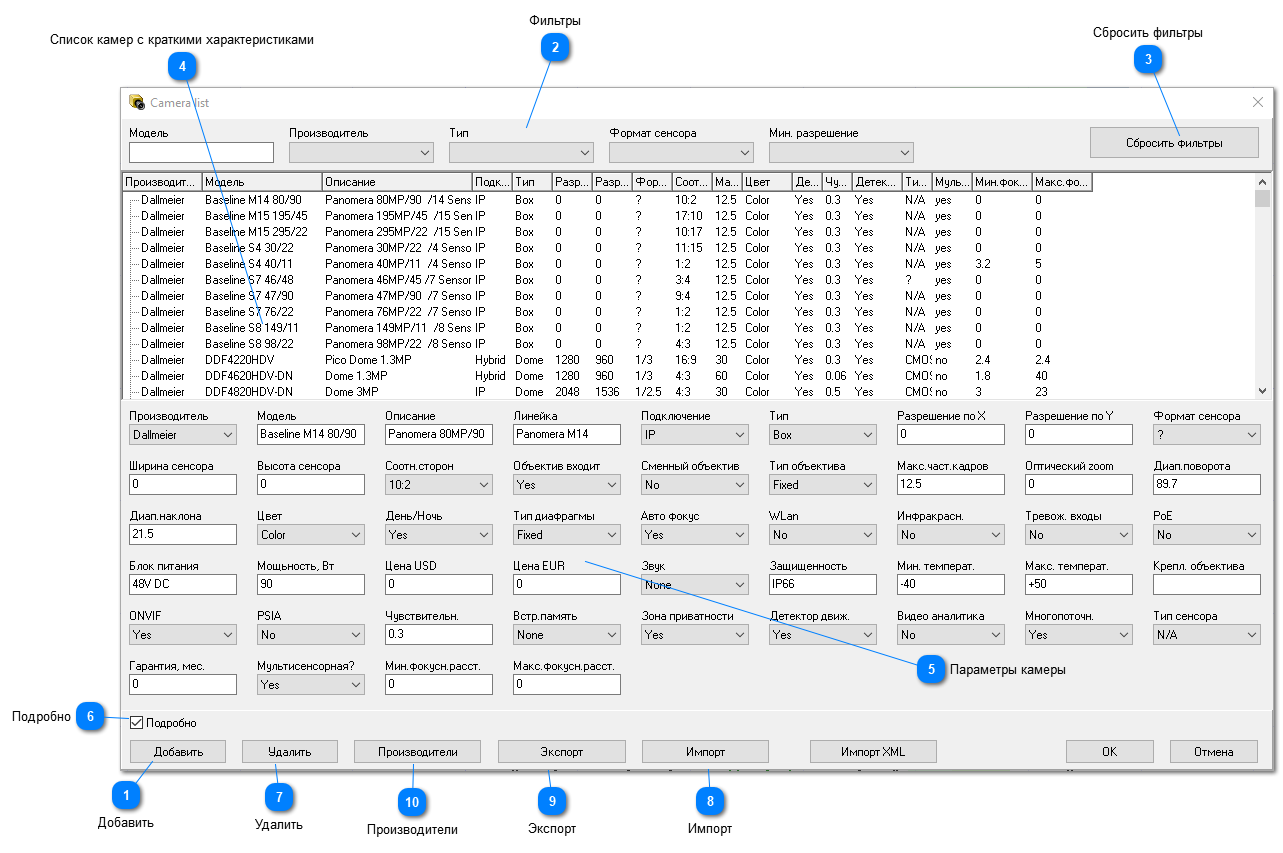Click the Диап.поворота 89.7 field
The height and width of the screenshot is (853, 1283).
point(1207,485)
